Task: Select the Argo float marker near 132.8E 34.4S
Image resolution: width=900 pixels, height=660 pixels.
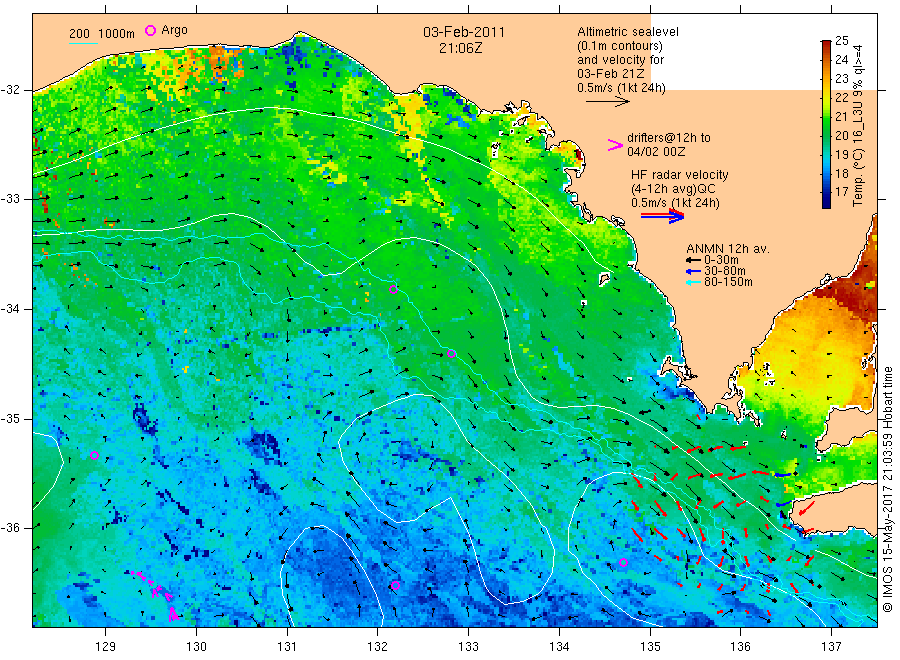Action: pos(451,354)
